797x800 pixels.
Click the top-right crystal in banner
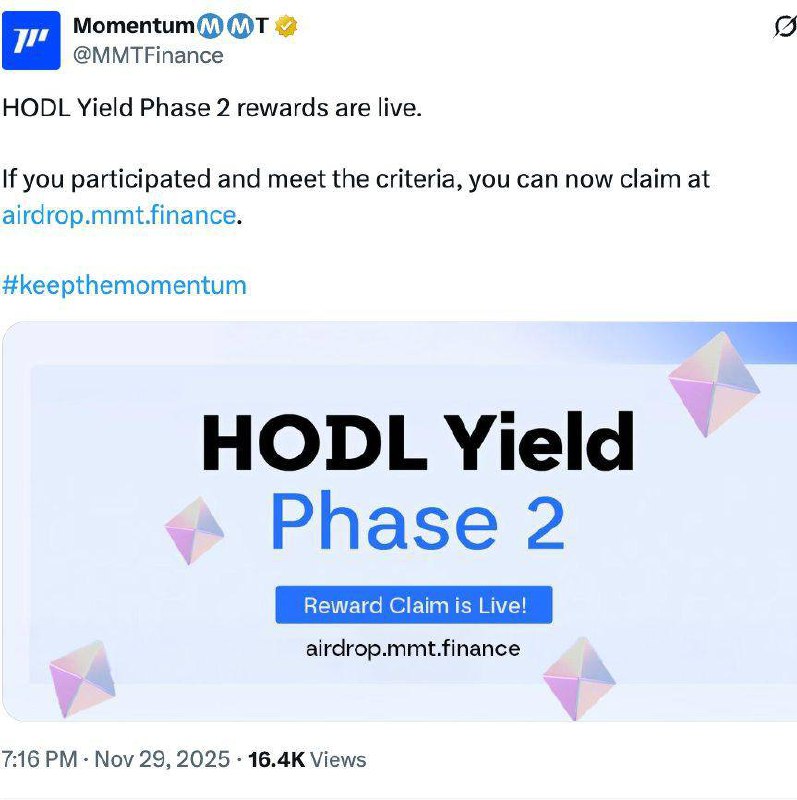click(714, 384)
